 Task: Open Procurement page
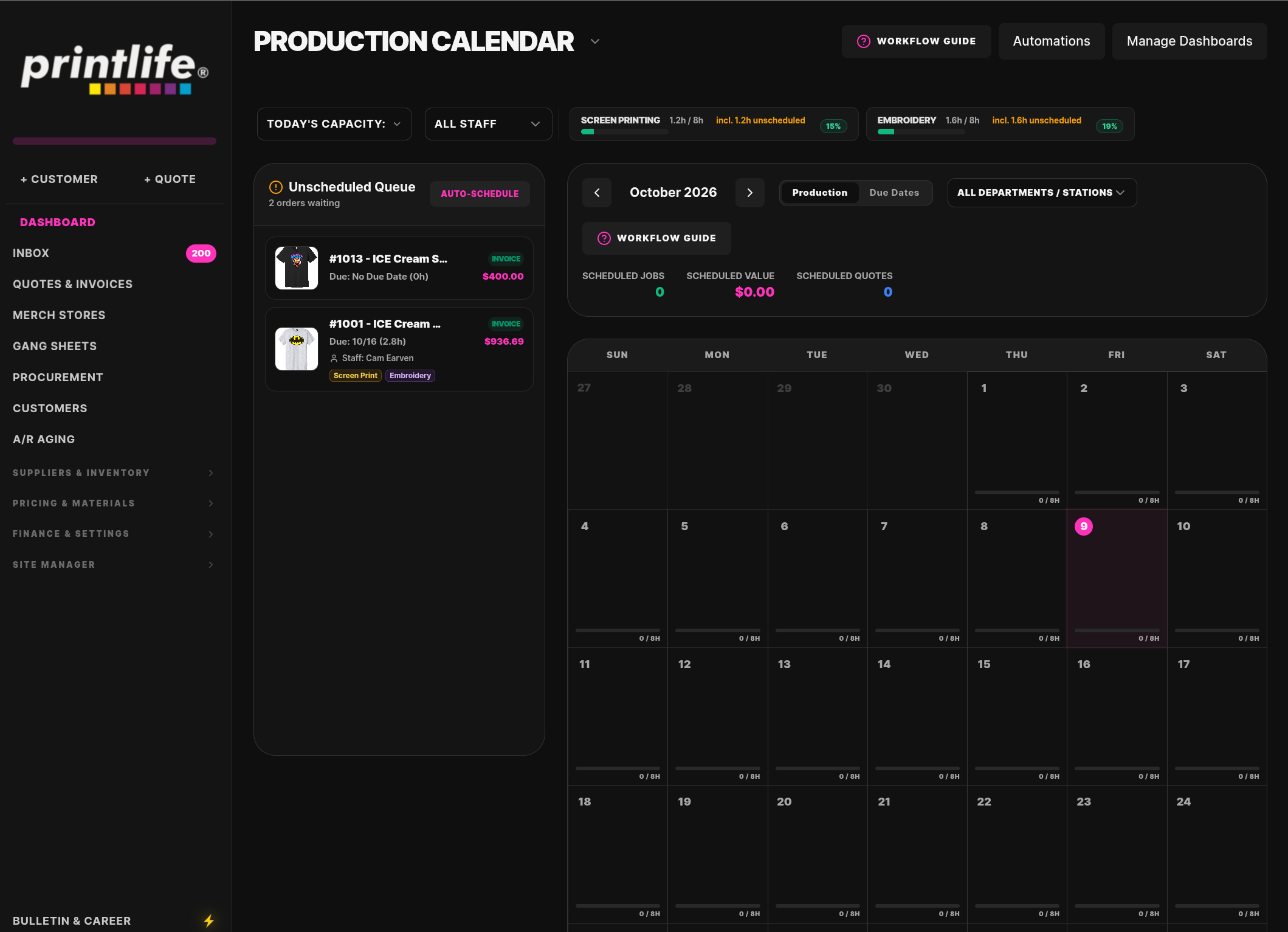tap(58, 378)
